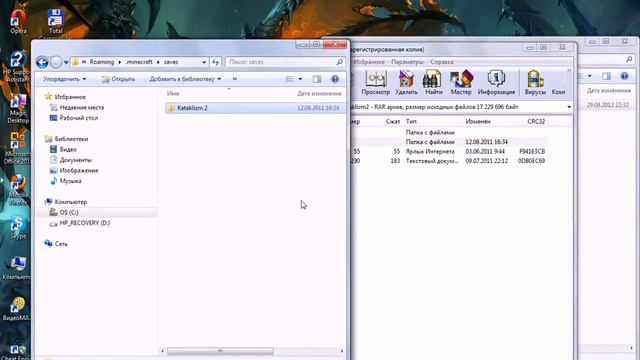Image resolution: width=640 pixels, height=360 pixels.
Task: Expand the WinRAR toolbar overflow chevron
Action: pos(569,71)
